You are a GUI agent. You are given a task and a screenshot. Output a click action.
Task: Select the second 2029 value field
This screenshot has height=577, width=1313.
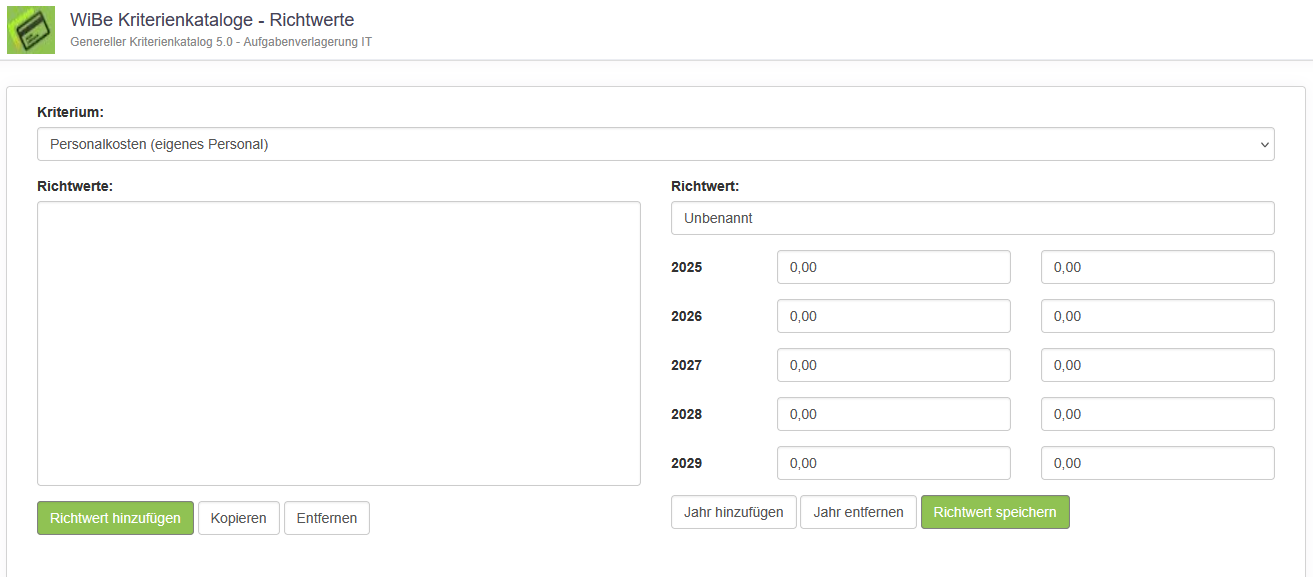point(1157,463)
